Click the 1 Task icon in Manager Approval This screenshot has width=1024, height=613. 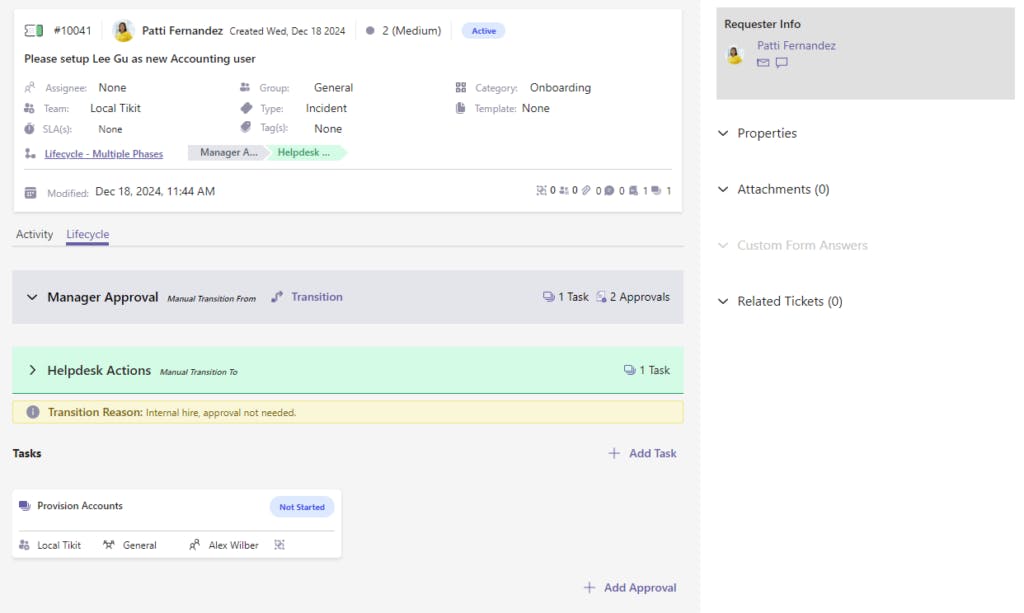[549, 297]
